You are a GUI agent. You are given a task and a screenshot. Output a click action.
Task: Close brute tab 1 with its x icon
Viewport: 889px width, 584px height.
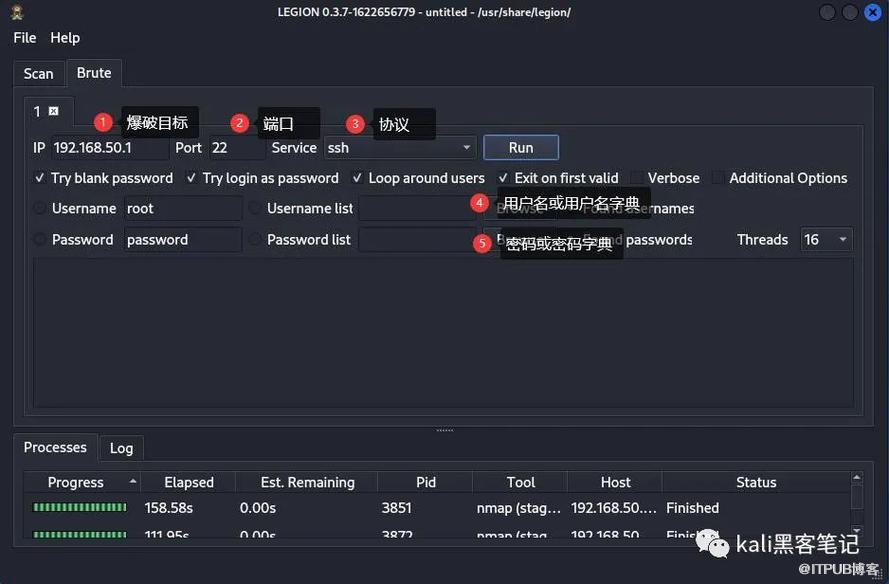(53, 111)
